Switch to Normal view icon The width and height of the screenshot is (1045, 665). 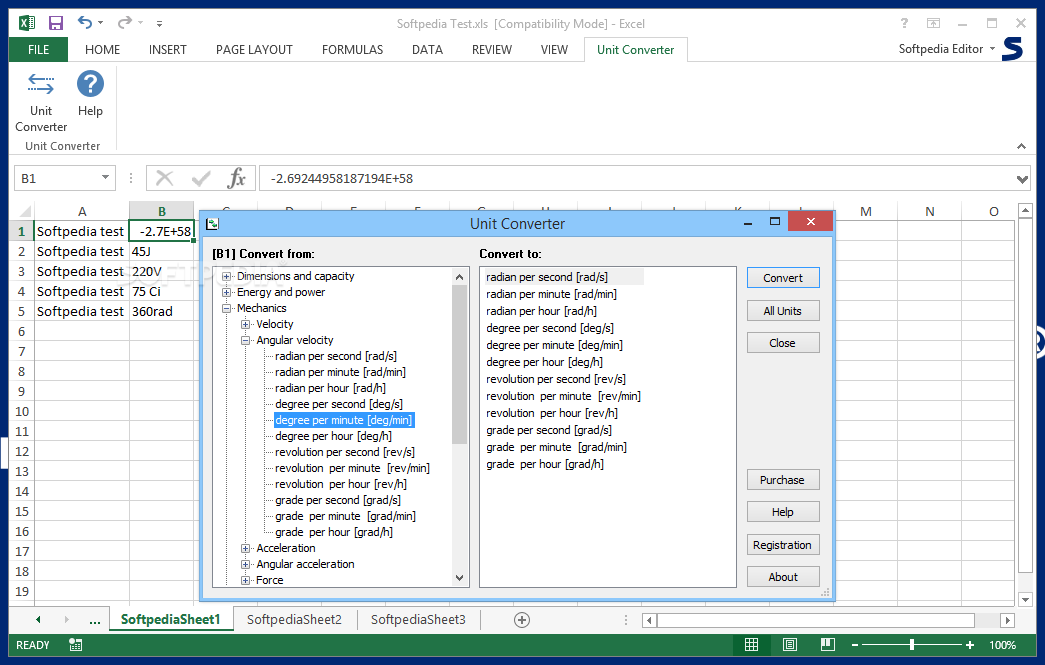(751, 644)
